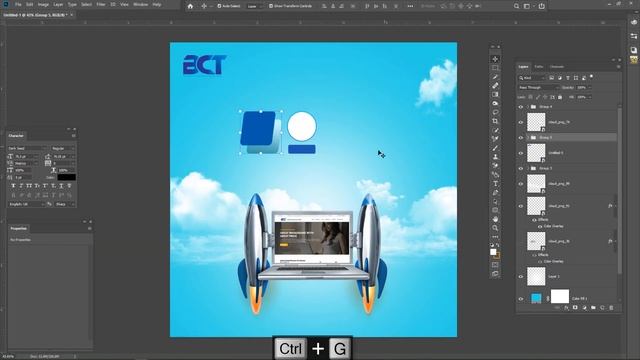This screenshot has width=640, height=360.
Task: Click the Layer 1 thumbnail
Action: click(x=536, y=276)
